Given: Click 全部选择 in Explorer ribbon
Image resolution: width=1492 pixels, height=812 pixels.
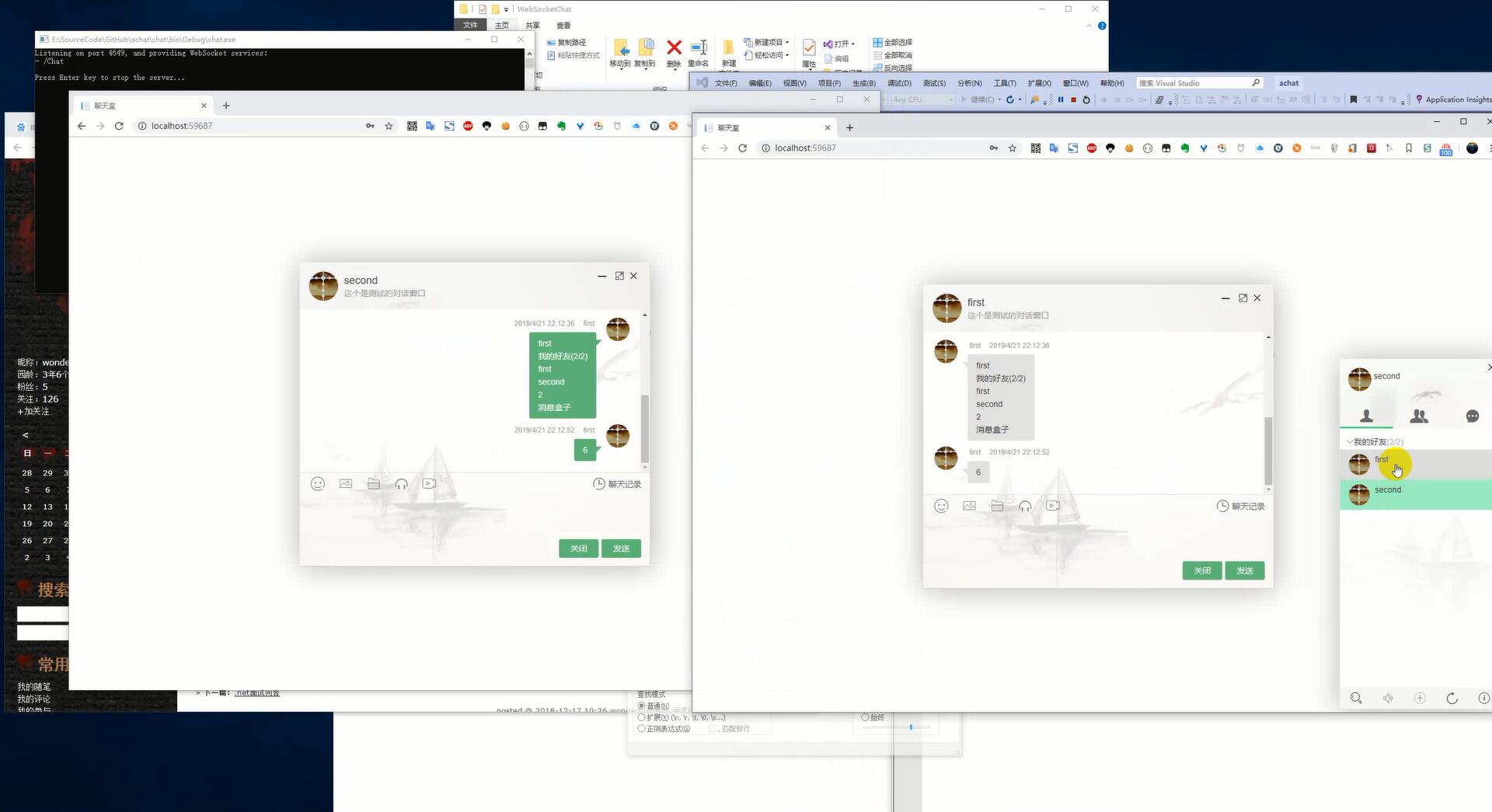Looking at the screenshot, I should point(892,42).
